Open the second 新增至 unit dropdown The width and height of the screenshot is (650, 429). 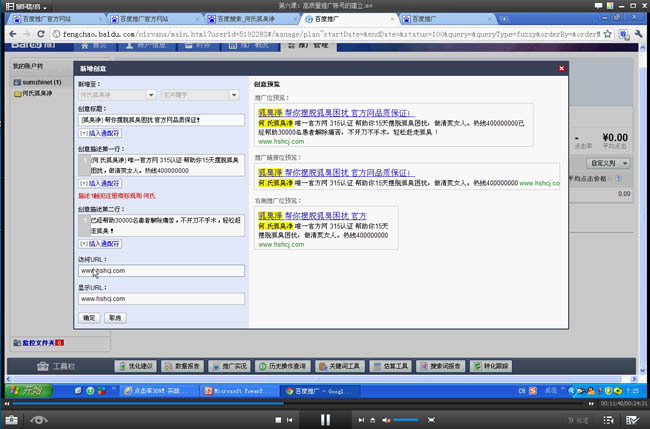coord(200,95)
